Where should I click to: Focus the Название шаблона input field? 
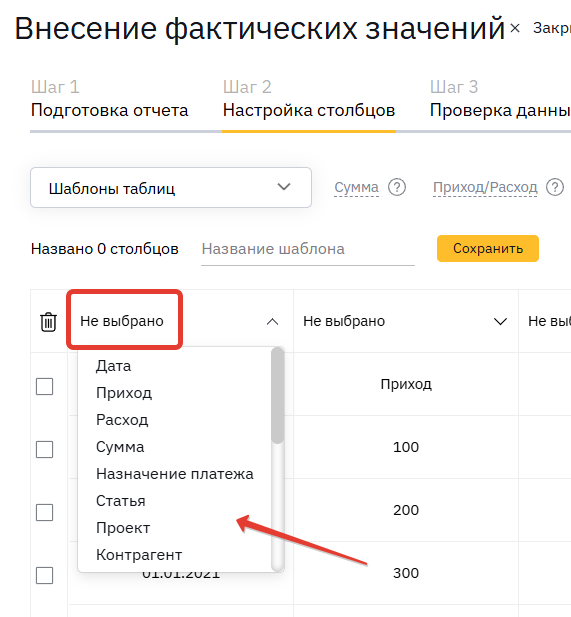coord(308,249)
